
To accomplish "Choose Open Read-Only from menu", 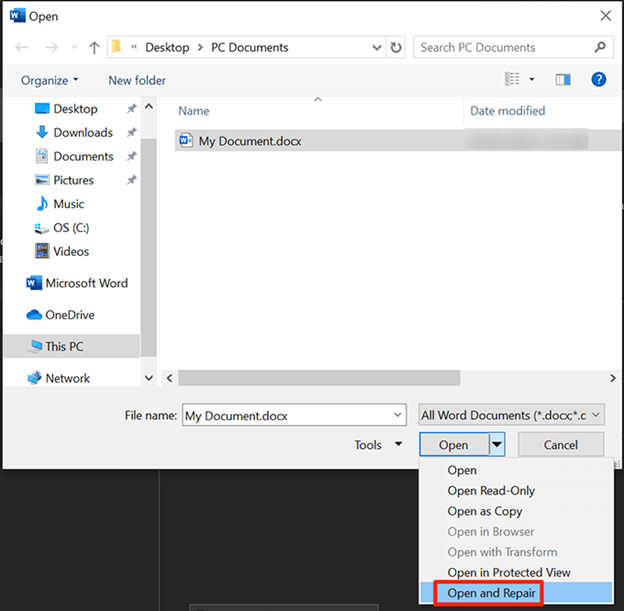I will click(x=491, y=491).
